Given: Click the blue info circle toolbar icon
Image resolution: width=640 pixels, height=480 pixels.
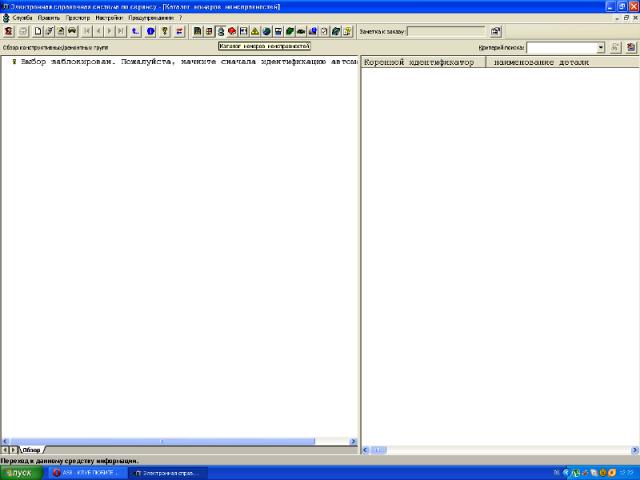Looking at the screenshot, I should click(x=150, y=32).
